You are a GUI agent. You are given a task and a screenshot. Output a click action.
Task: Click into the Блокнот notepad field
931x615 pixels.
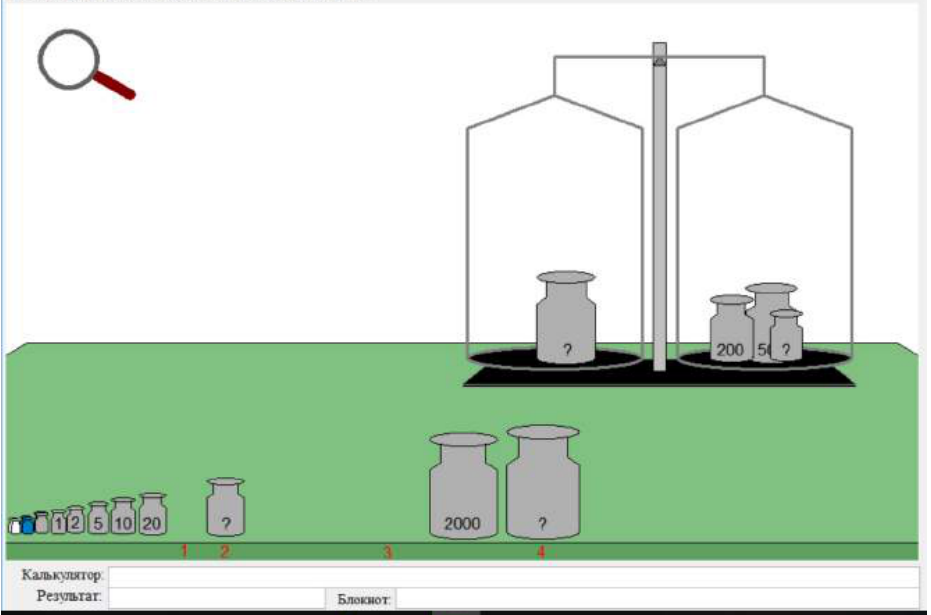coord(658,598)
